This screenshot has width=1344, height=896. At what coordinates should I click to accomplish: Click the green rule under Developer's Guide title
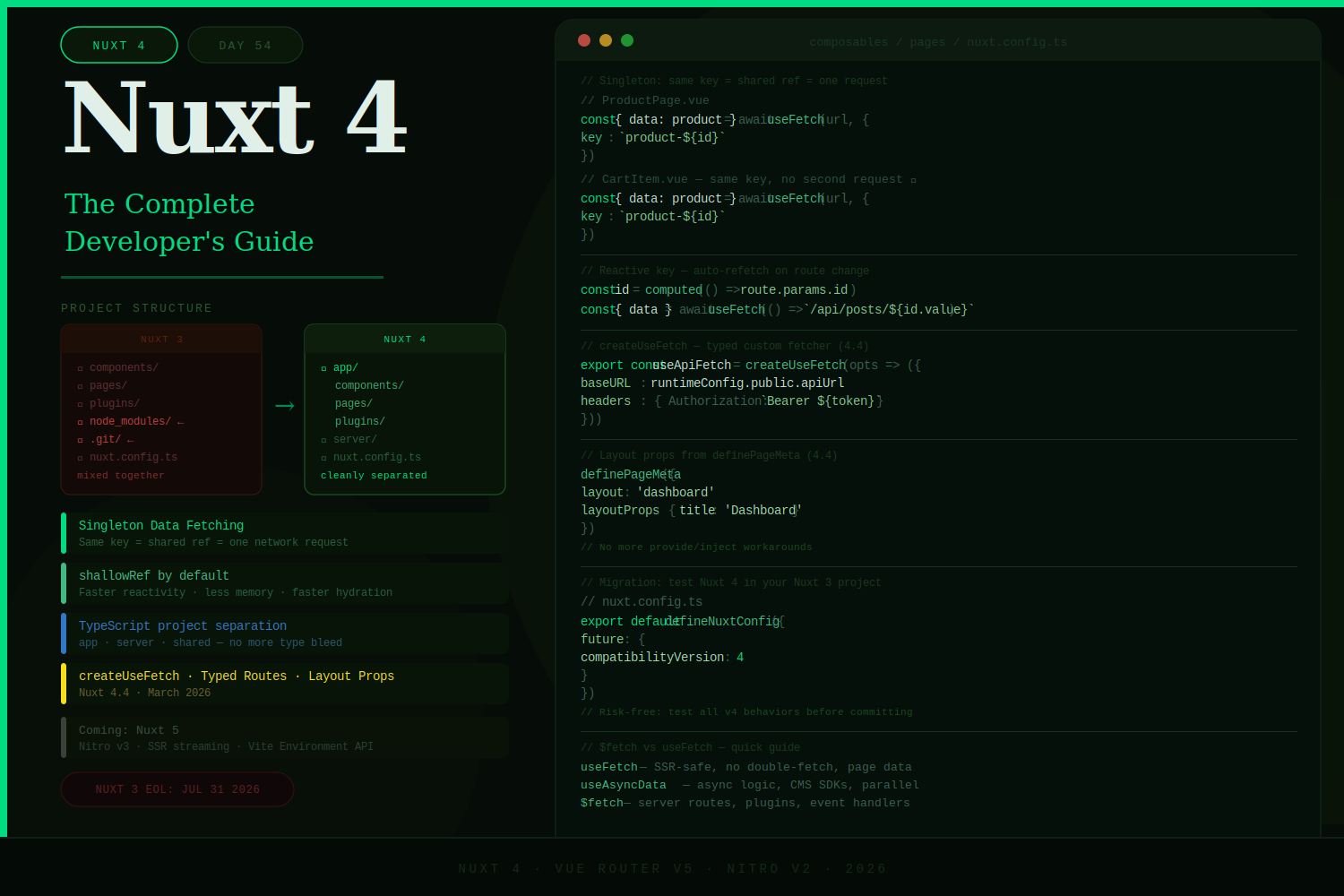tap(222, 277)
